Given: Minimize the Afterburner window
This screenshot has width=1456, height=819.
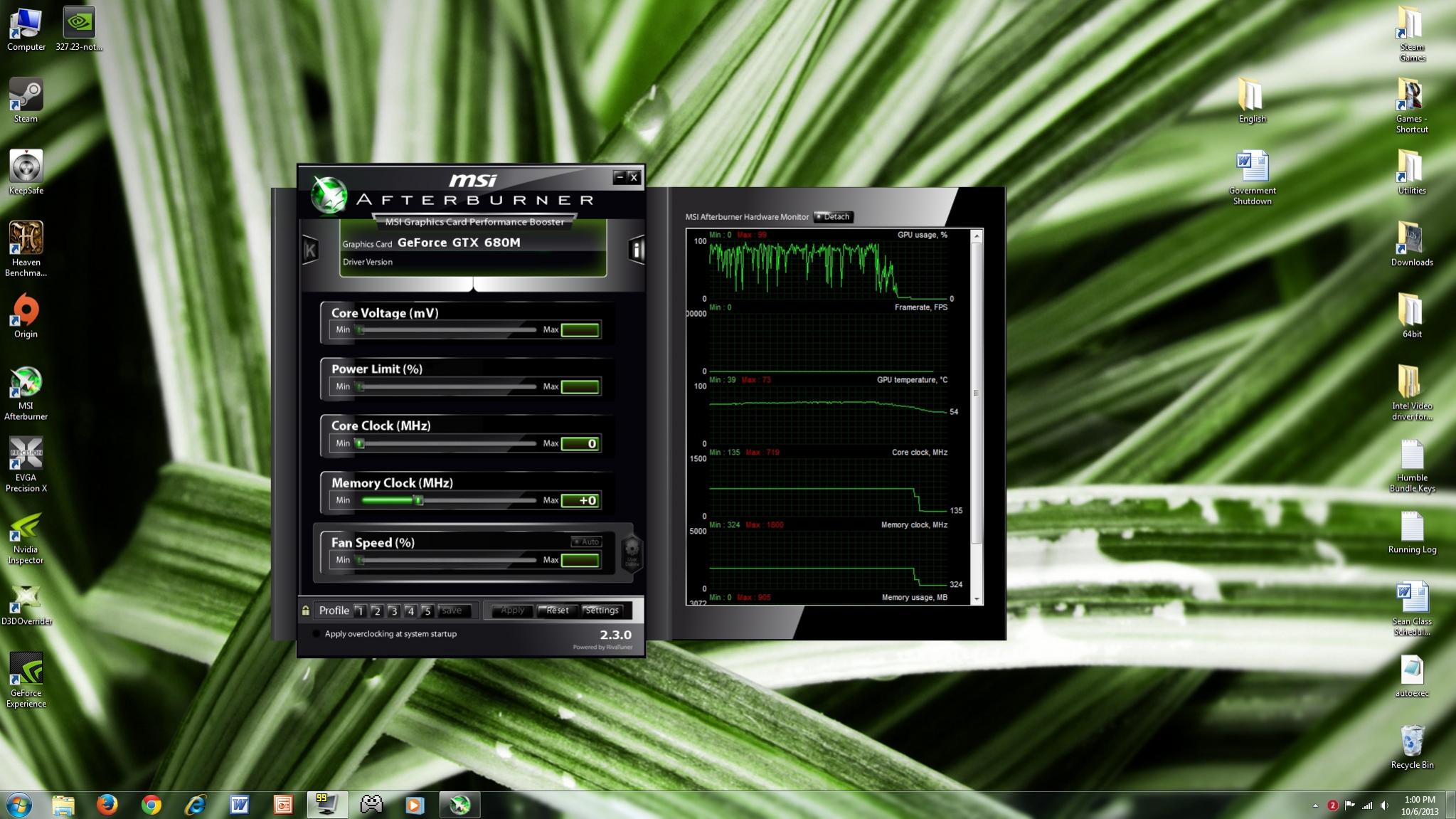Looking at the screenshot, I should pyautogui.click(x=620, y=177).
